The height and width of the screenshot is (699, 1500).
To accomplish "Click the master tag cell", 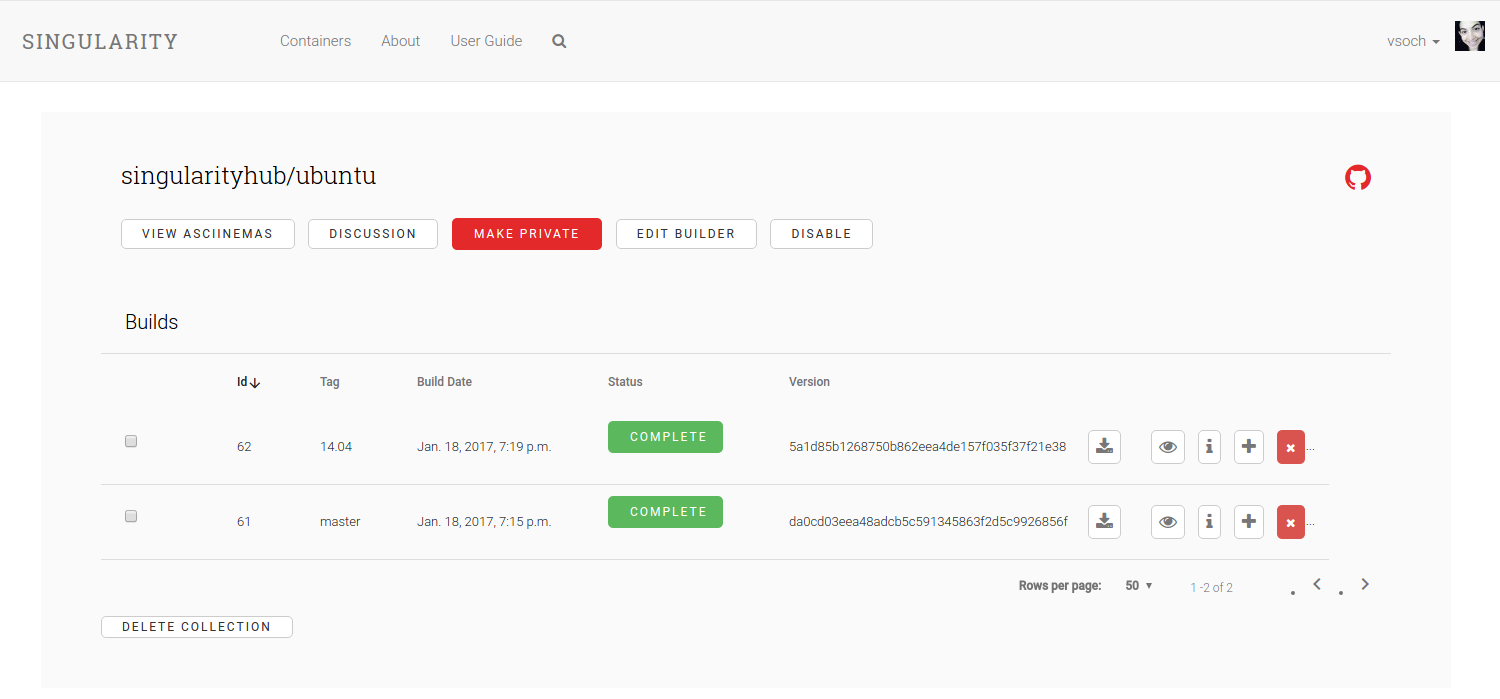I will pos(340,522).
